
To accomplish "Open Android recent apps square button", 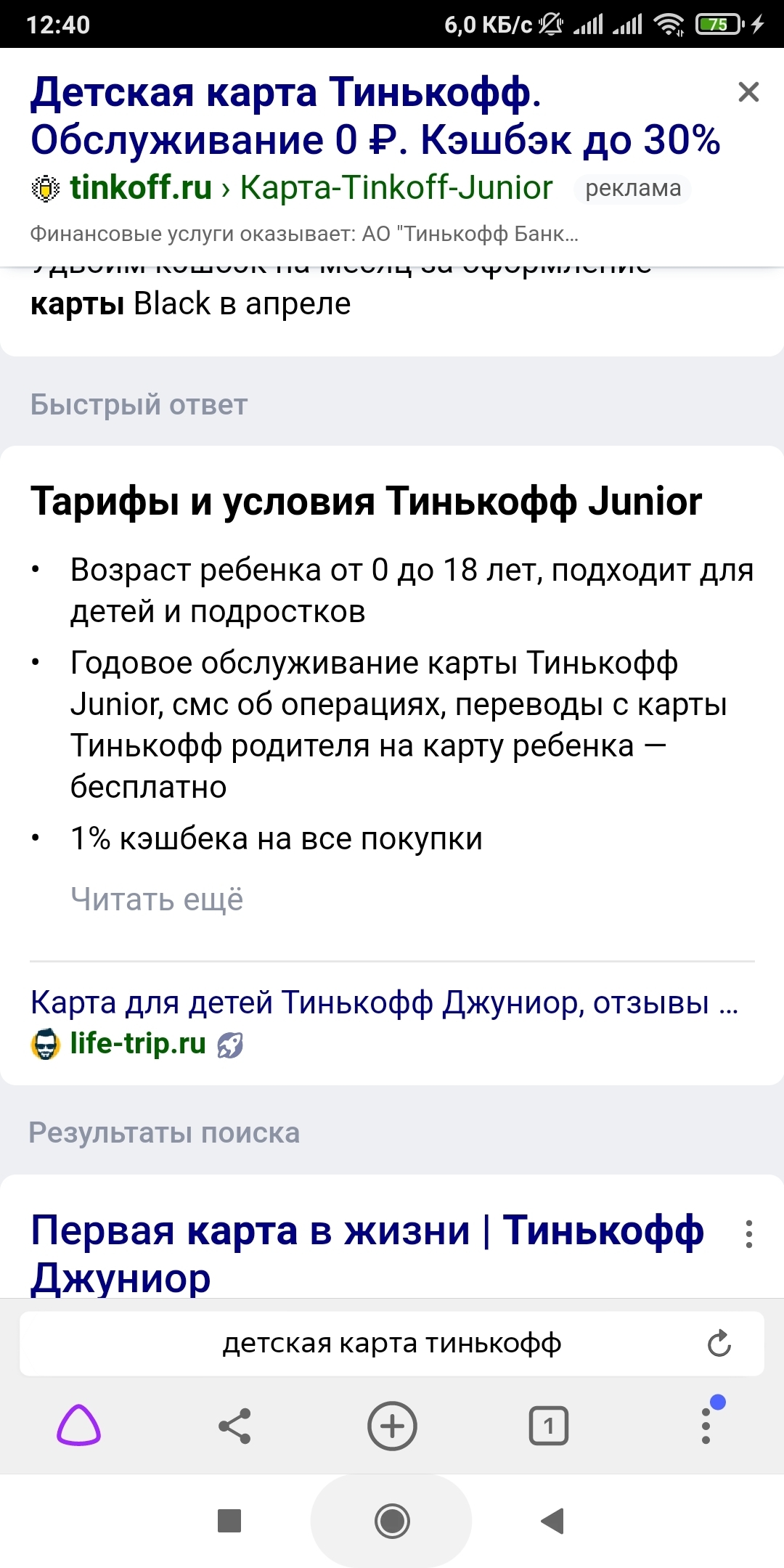I will click(x=229, y=1521).
